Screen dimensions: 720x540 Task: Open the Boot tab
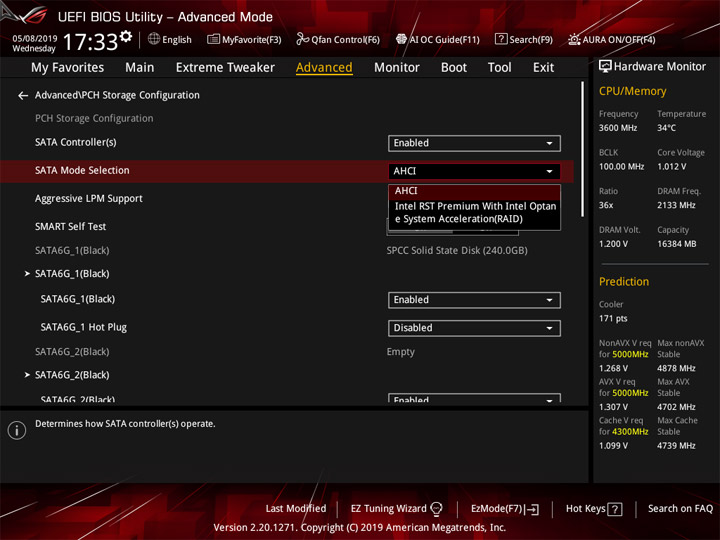pyautogui.click(x=454, y=68)
